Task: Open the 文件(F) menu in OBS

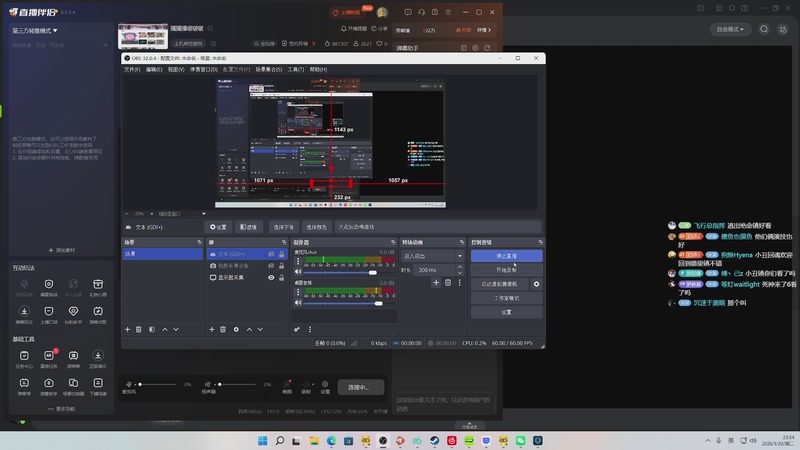Action: (x=132, y=69)
